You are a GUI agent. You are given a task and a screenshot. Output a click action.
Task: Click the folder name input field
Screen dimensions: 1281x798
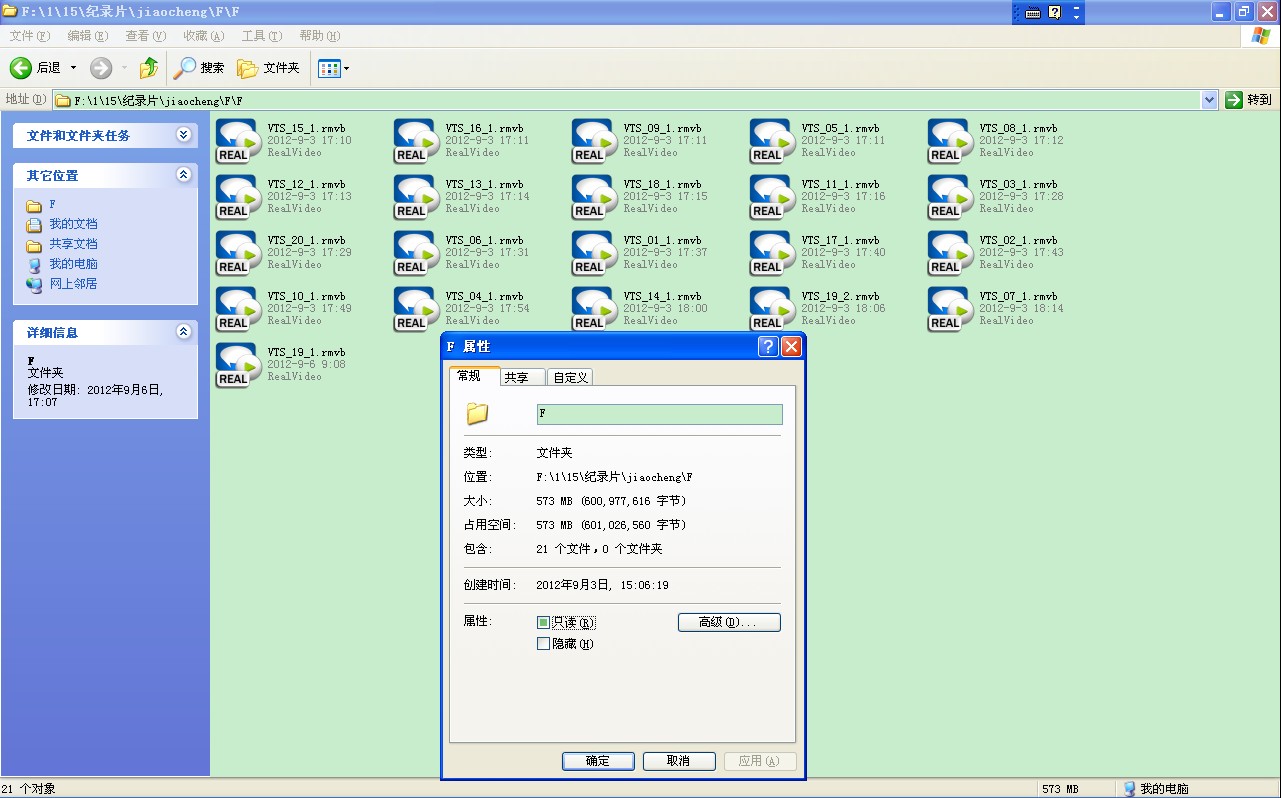coord(659,414)
